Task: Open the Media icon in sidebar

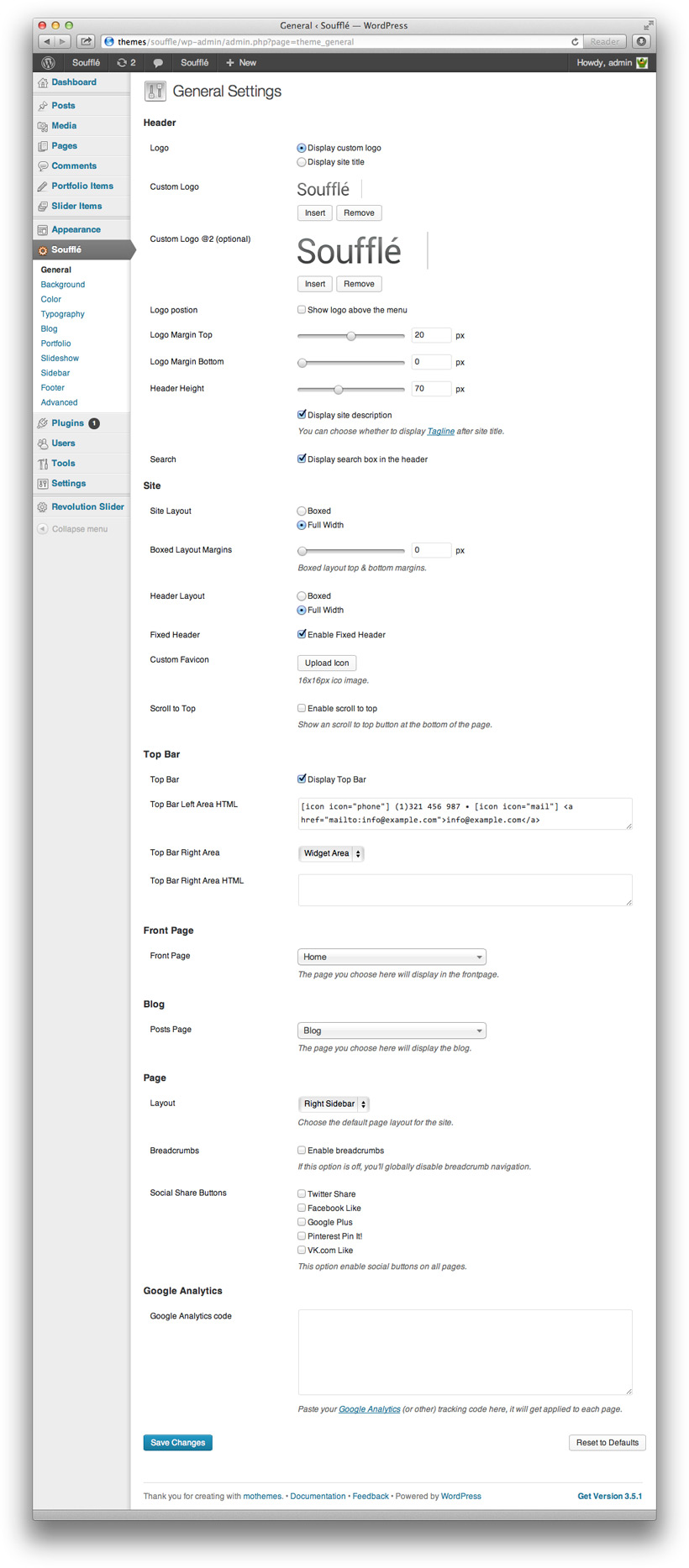Action: [43, 126]
